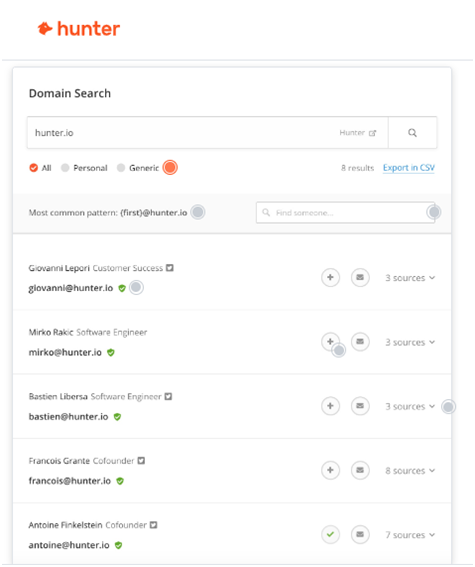Add Mirko Rakic to leads with plus
Viewport: 475px width, 567px height.
click(330, 342)
